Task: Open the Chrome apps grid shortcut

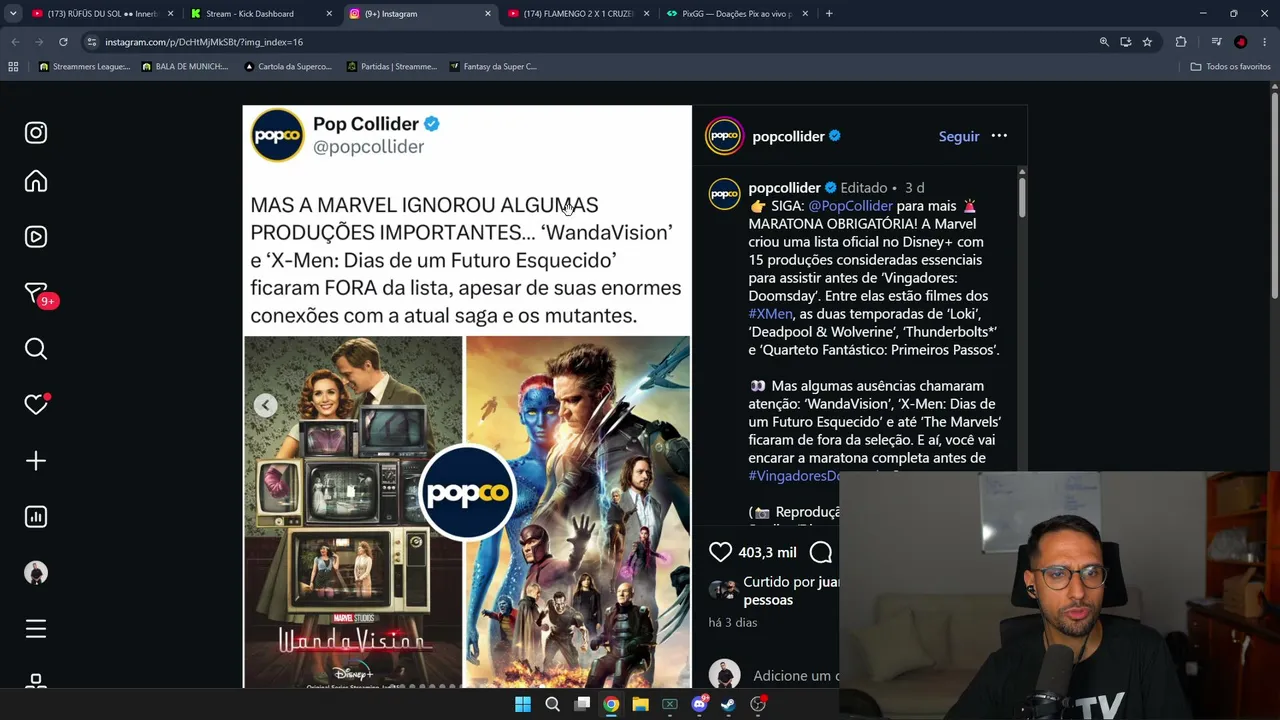Action: (13, 67)
